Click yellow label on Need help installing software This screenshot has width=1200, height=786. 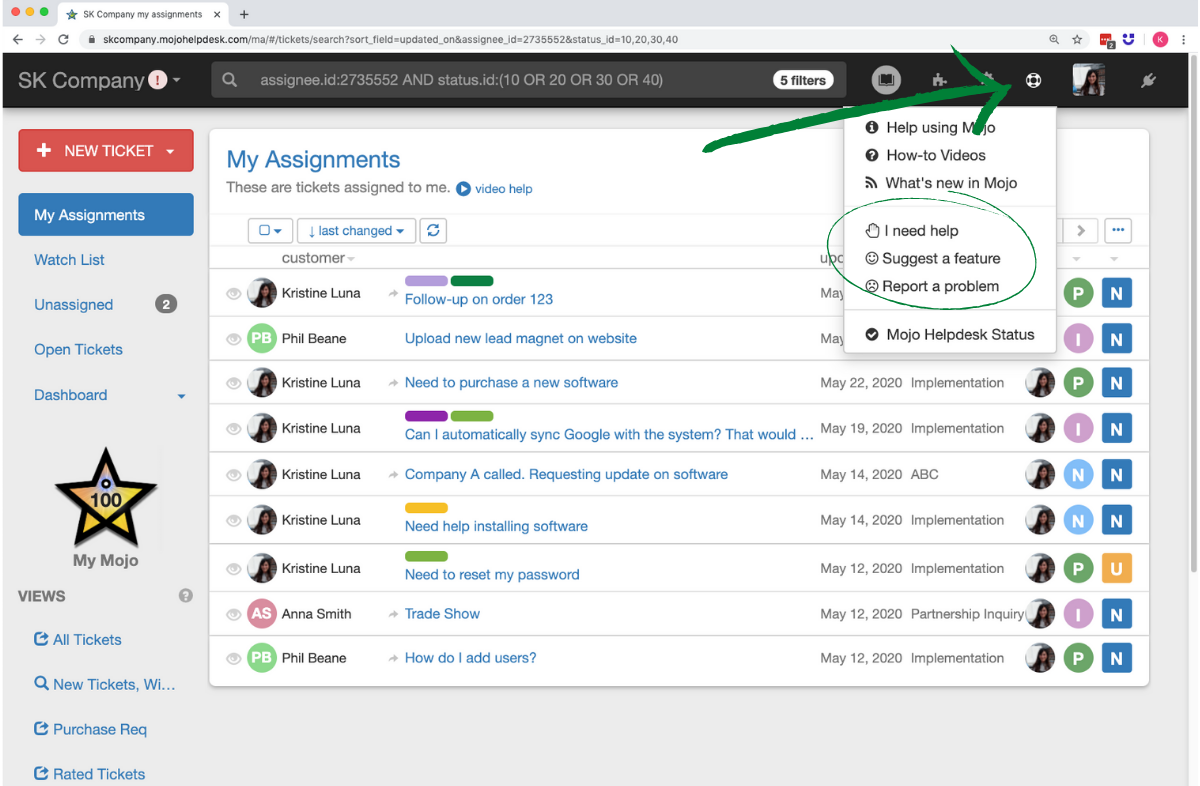426,508
